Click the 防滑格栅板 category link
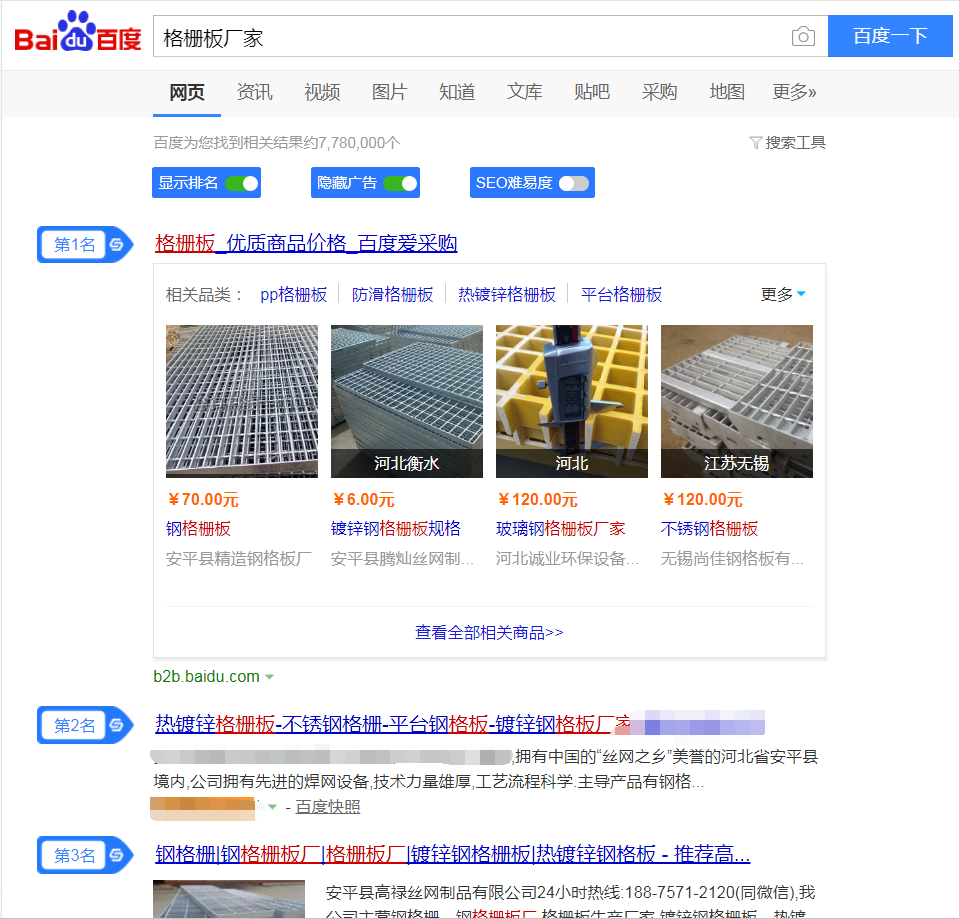 coord(392,295)
